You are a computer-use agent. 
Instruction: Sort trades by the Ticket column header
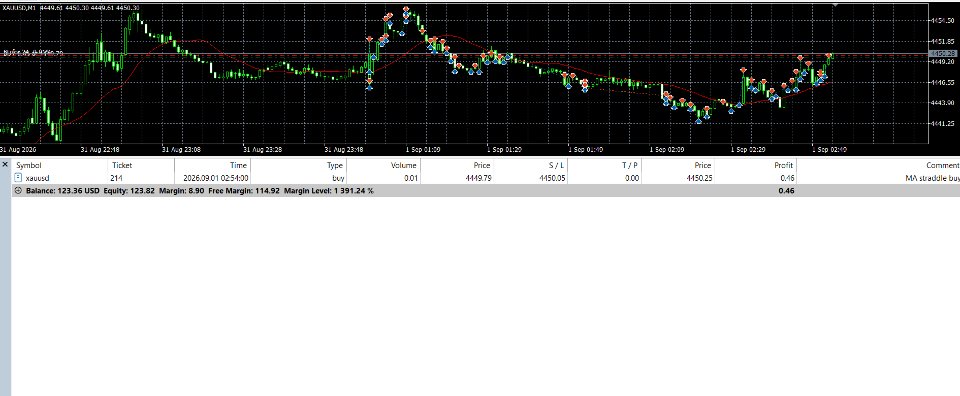122,165
